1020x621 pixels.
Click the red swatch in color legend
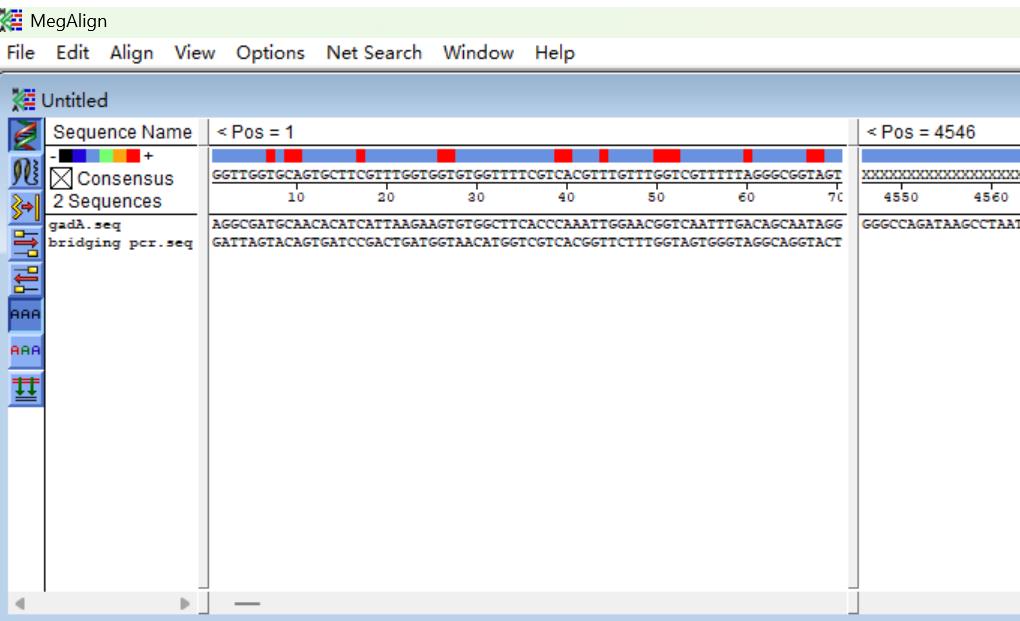[133, 156]
